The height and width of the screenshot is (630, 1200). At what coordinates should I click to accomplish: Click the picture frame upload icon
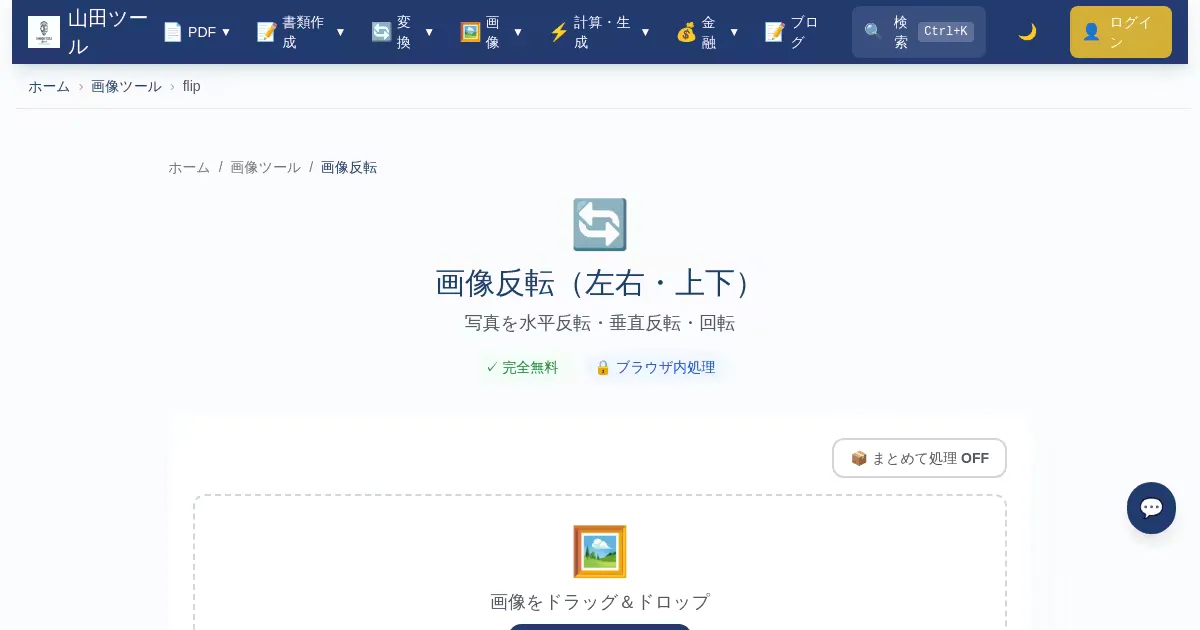tap(599, 552)
